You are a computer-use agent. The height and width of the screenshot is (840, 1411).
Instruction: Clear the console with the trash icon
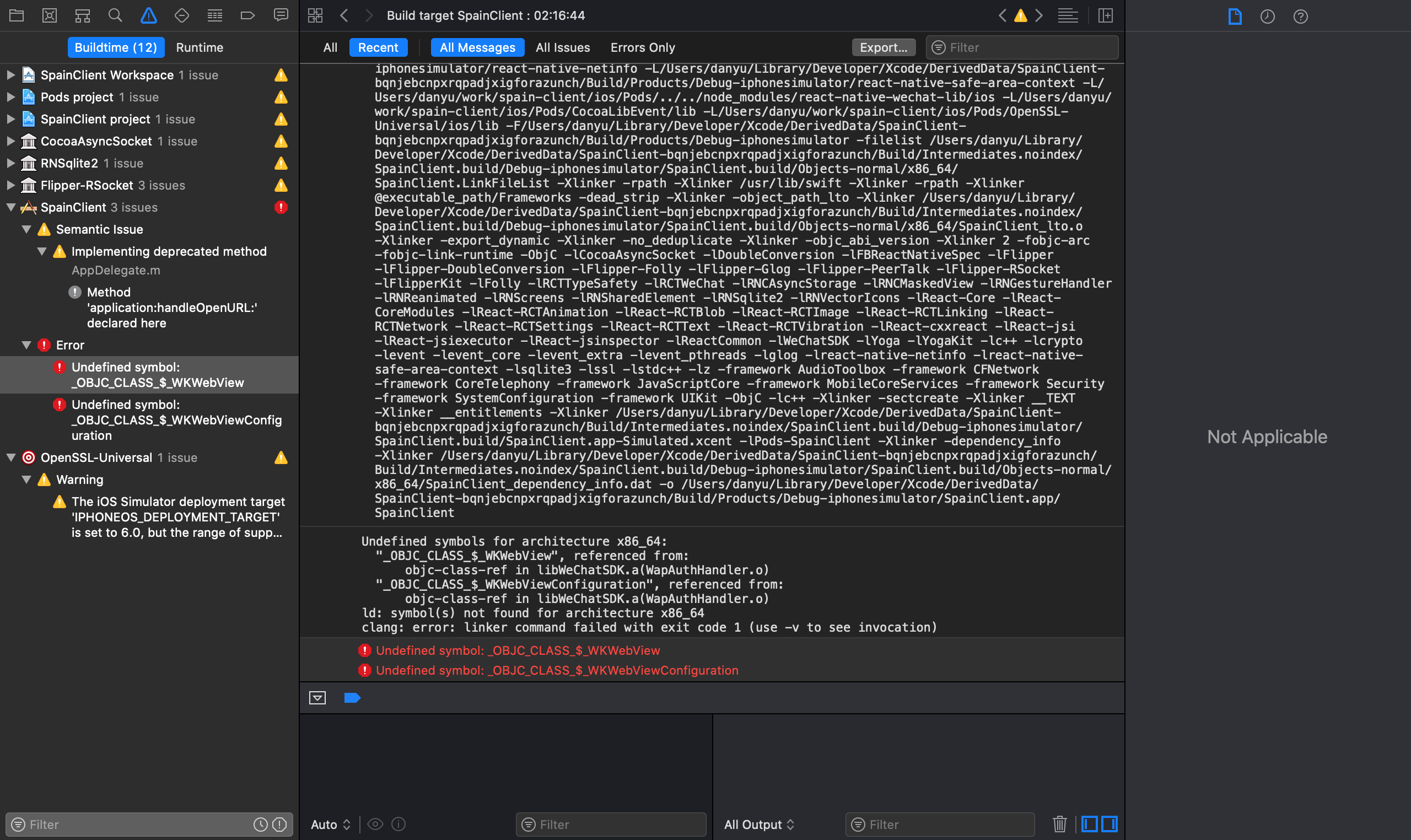pyautogui.click(x=1059, y=824)
